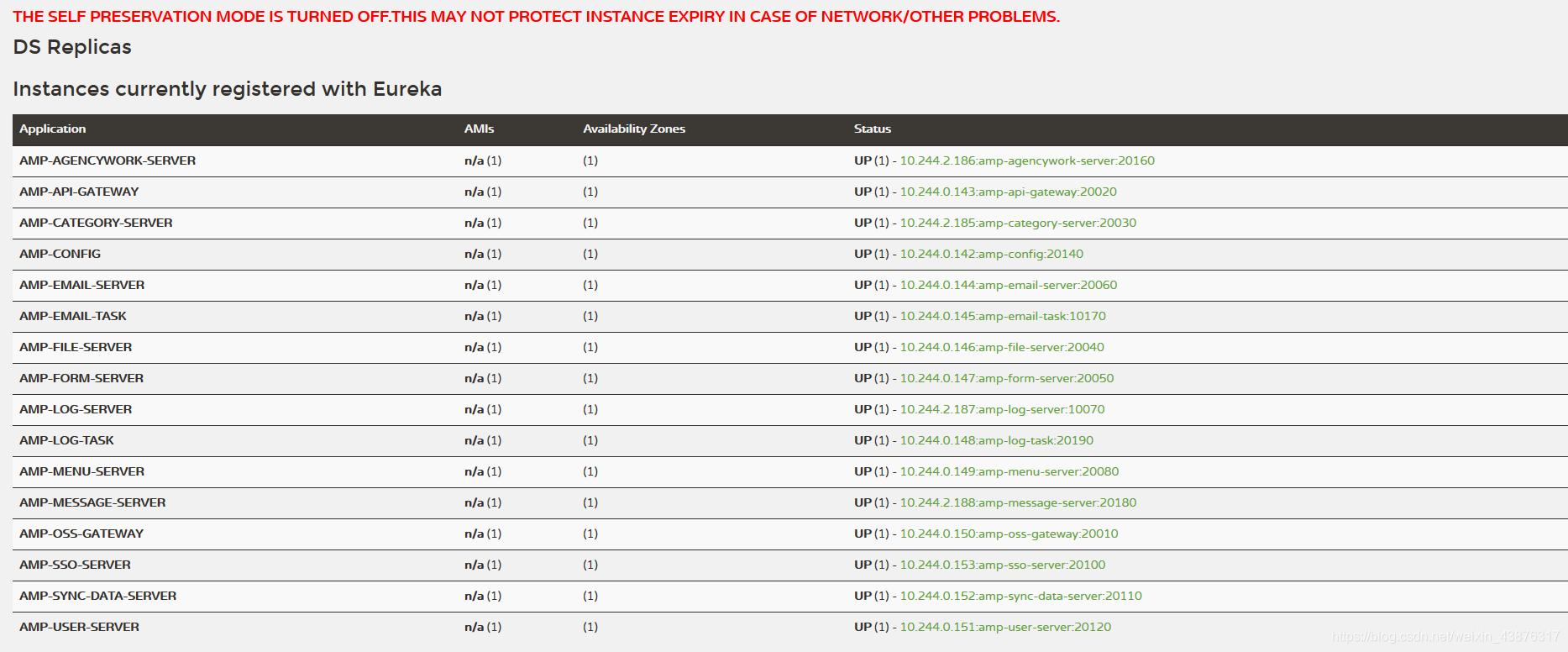Open the amp-email-server:20060 instance link
This screenshot has height=652, width=1568.
1009,285
